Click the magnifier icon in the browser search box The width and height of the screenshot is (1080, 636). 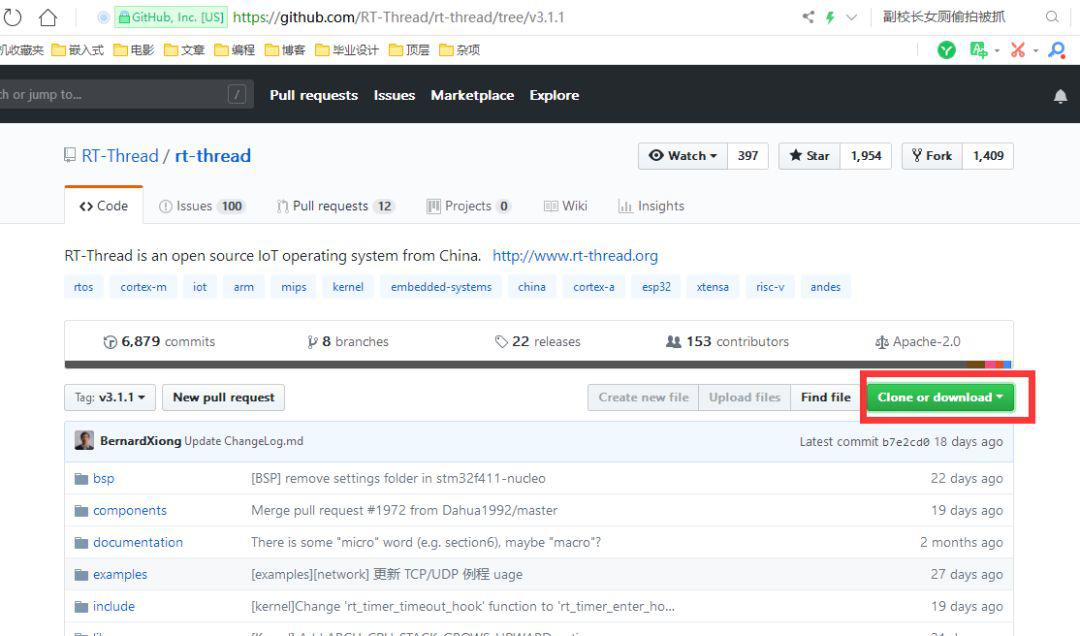click(1052, 17)
